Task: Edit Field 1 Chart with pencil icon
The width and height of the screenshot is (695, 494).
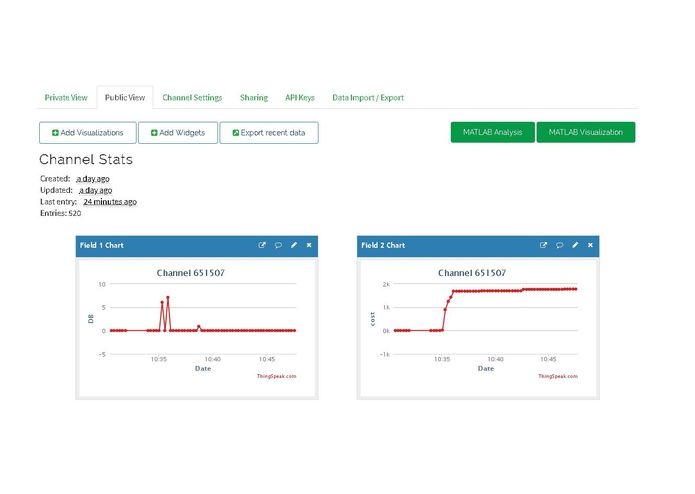Action: (x=293, y=245)
